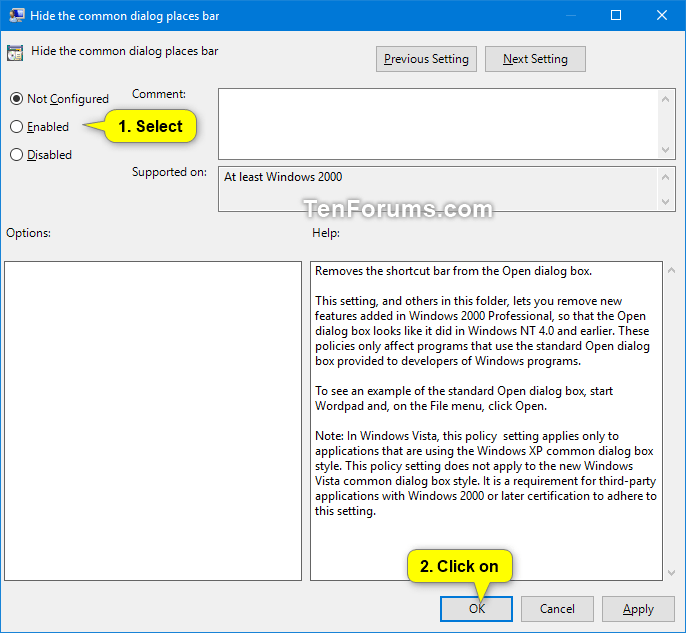Confirm with the OK button
The width and height of the screenshot is (686, 633).
click(476, 609)
